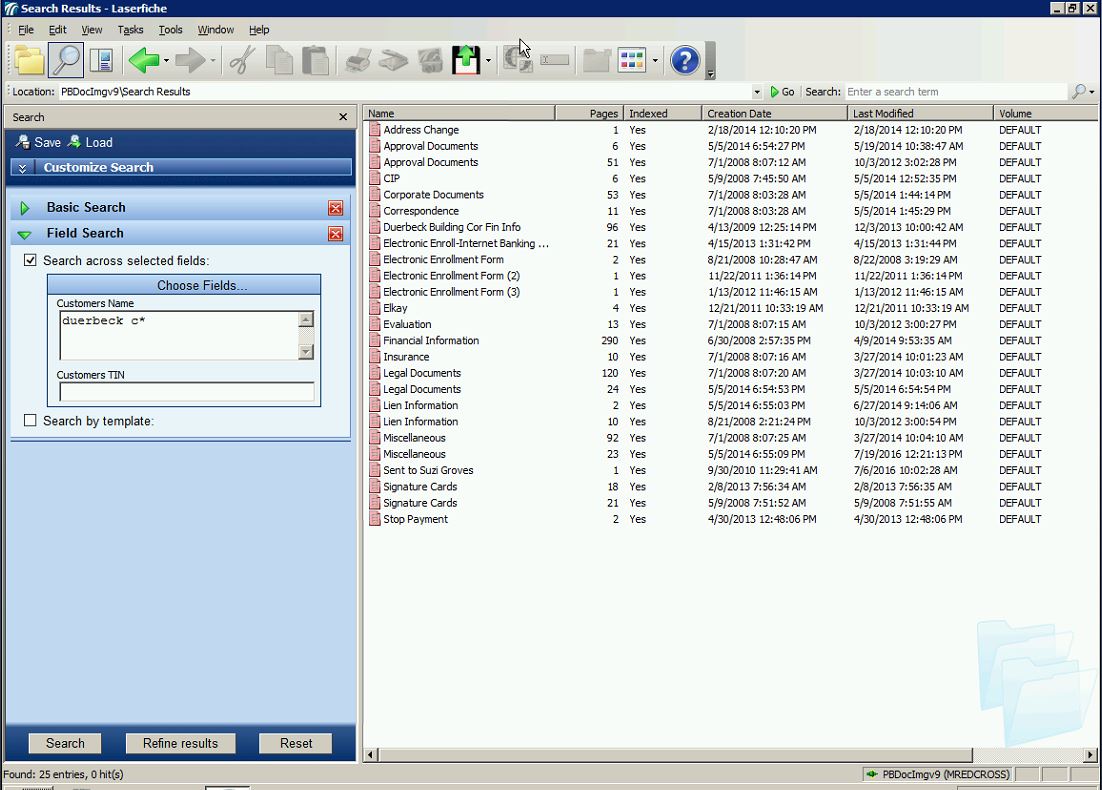
Task: Open the folder browser toolbar icon
Action: click(29, 61)
